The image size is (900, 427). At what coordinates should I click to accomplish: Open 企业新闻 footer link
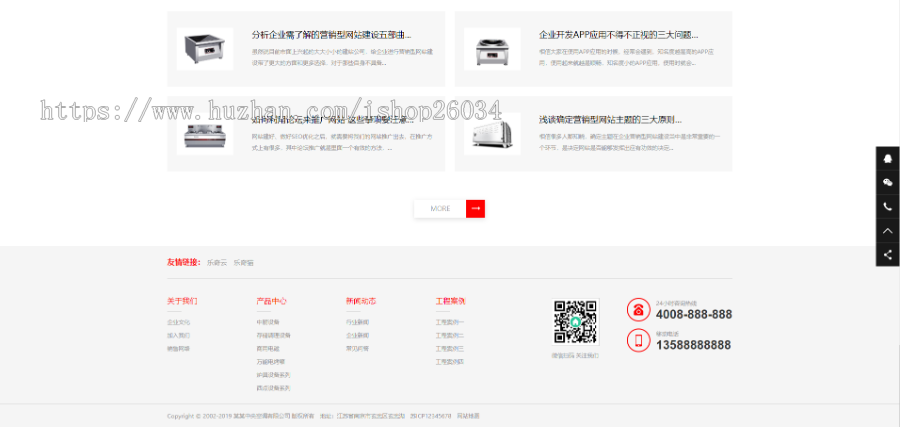(x=358, y=336)
